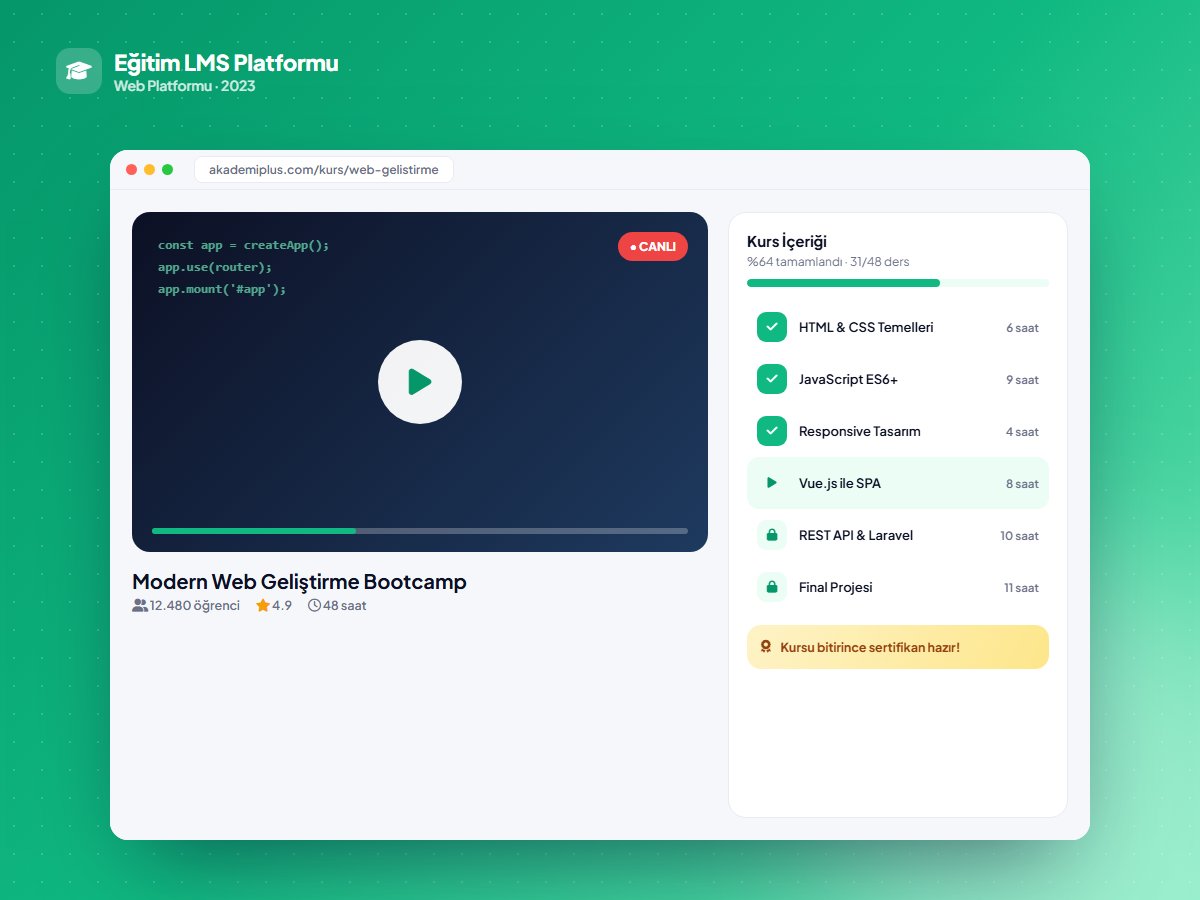The height and width of the screenshot is (900, 1200).
Task: Click lock icon on REST API & Laravel
Action: click(x=772, y=535)
